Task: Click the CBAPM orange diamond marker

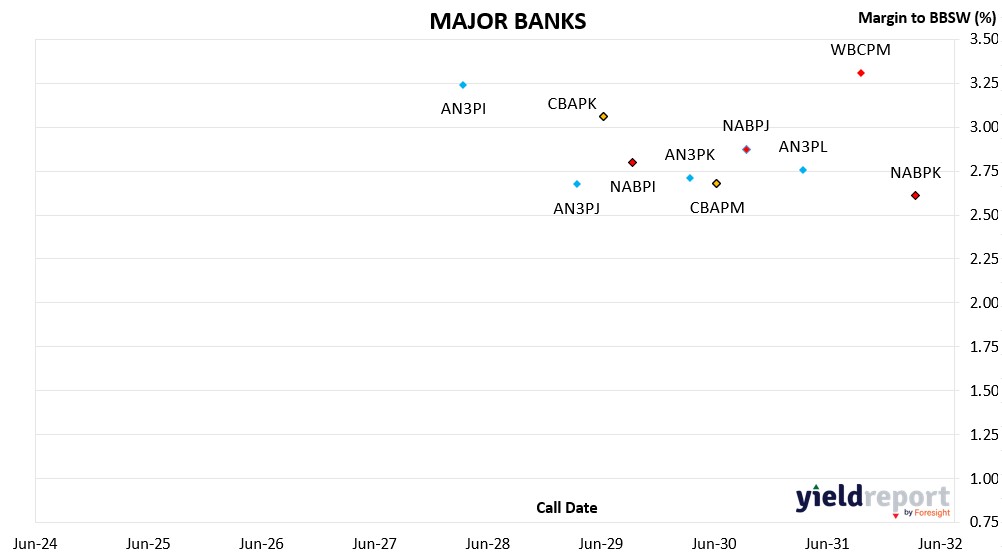Action: click(x=716, y=183)
